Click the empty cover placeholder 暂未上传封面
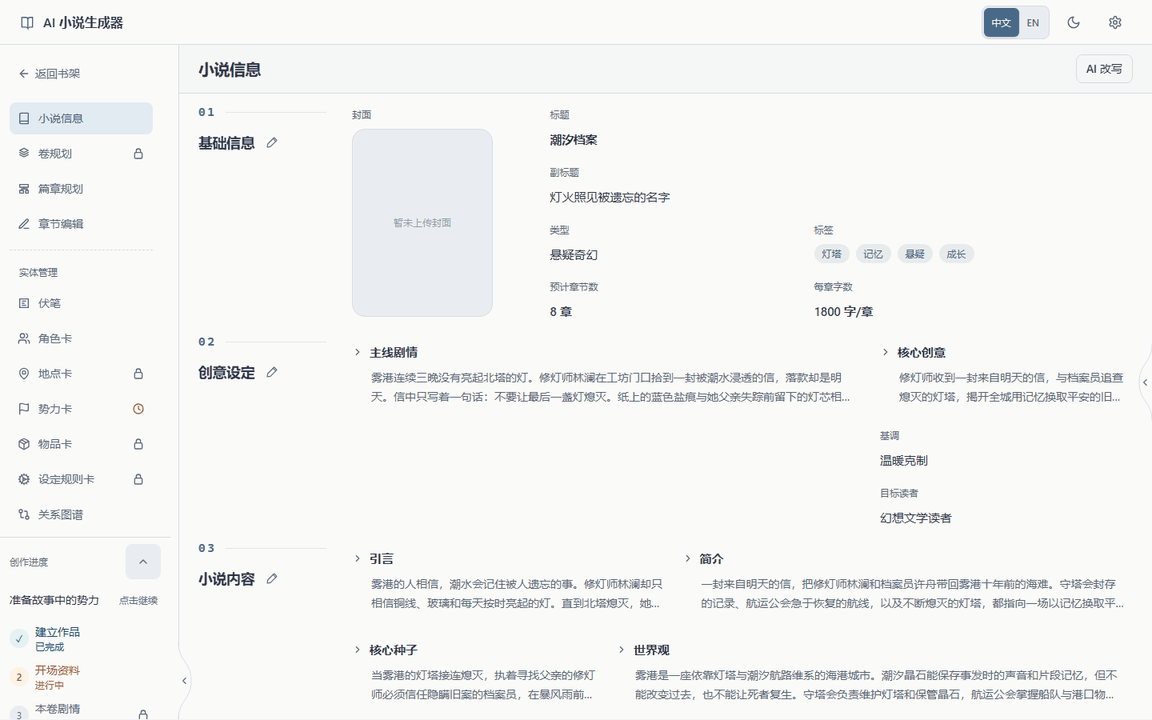 (422, 223)
